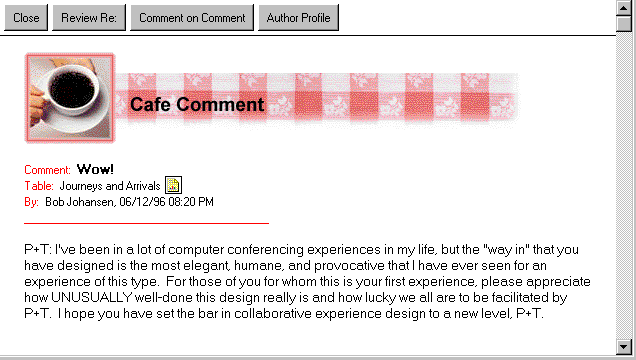Click the Close button
The width and height of the screenshot is (636, 360).
[x=26, y=18]
